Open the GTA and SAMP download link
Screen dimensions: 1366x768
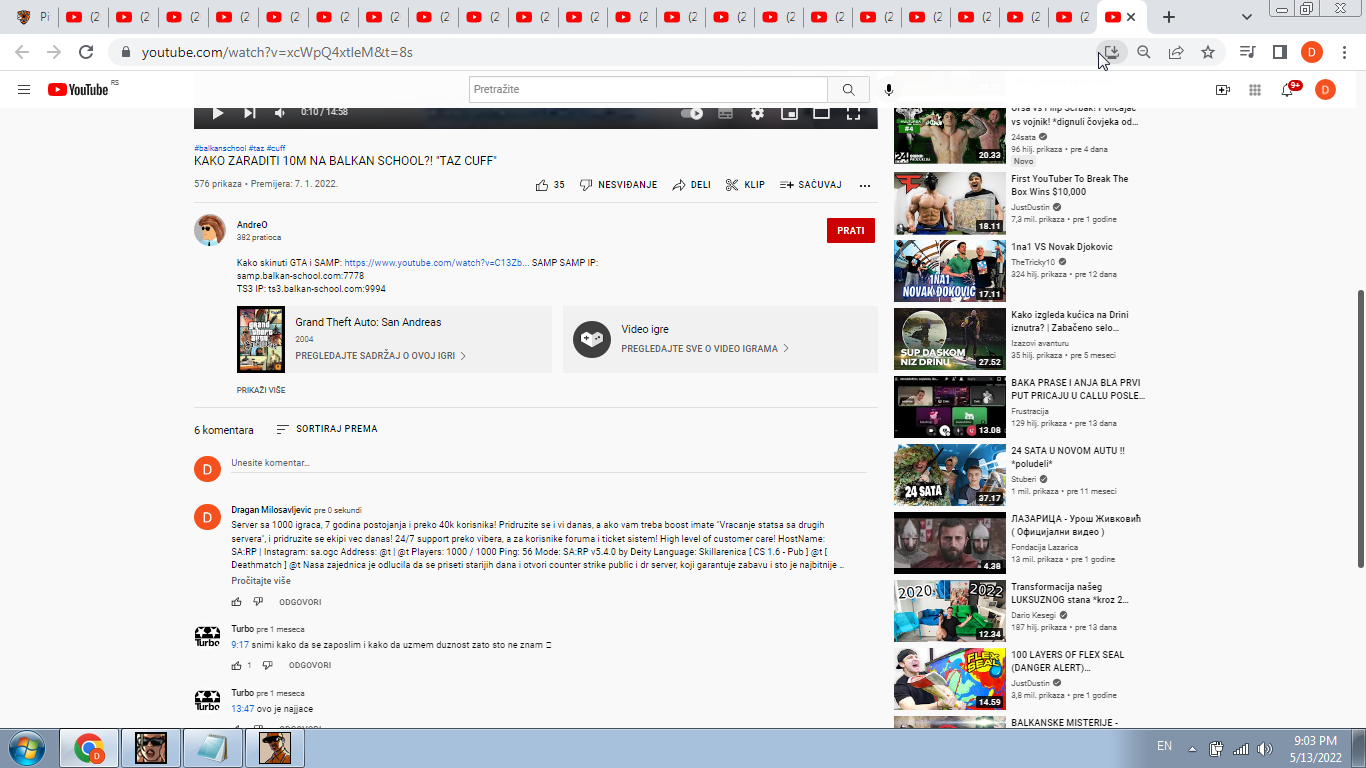point(437,263)
